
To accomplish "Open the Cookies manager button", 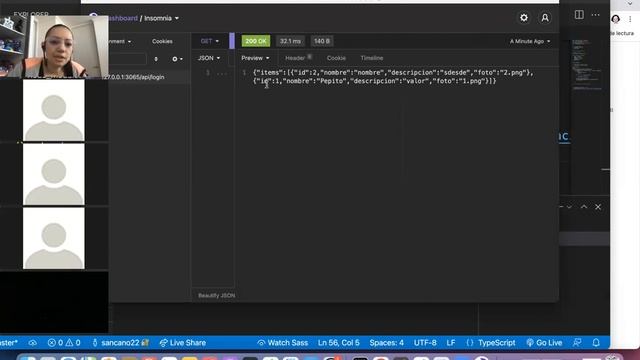I will (162, 41).
